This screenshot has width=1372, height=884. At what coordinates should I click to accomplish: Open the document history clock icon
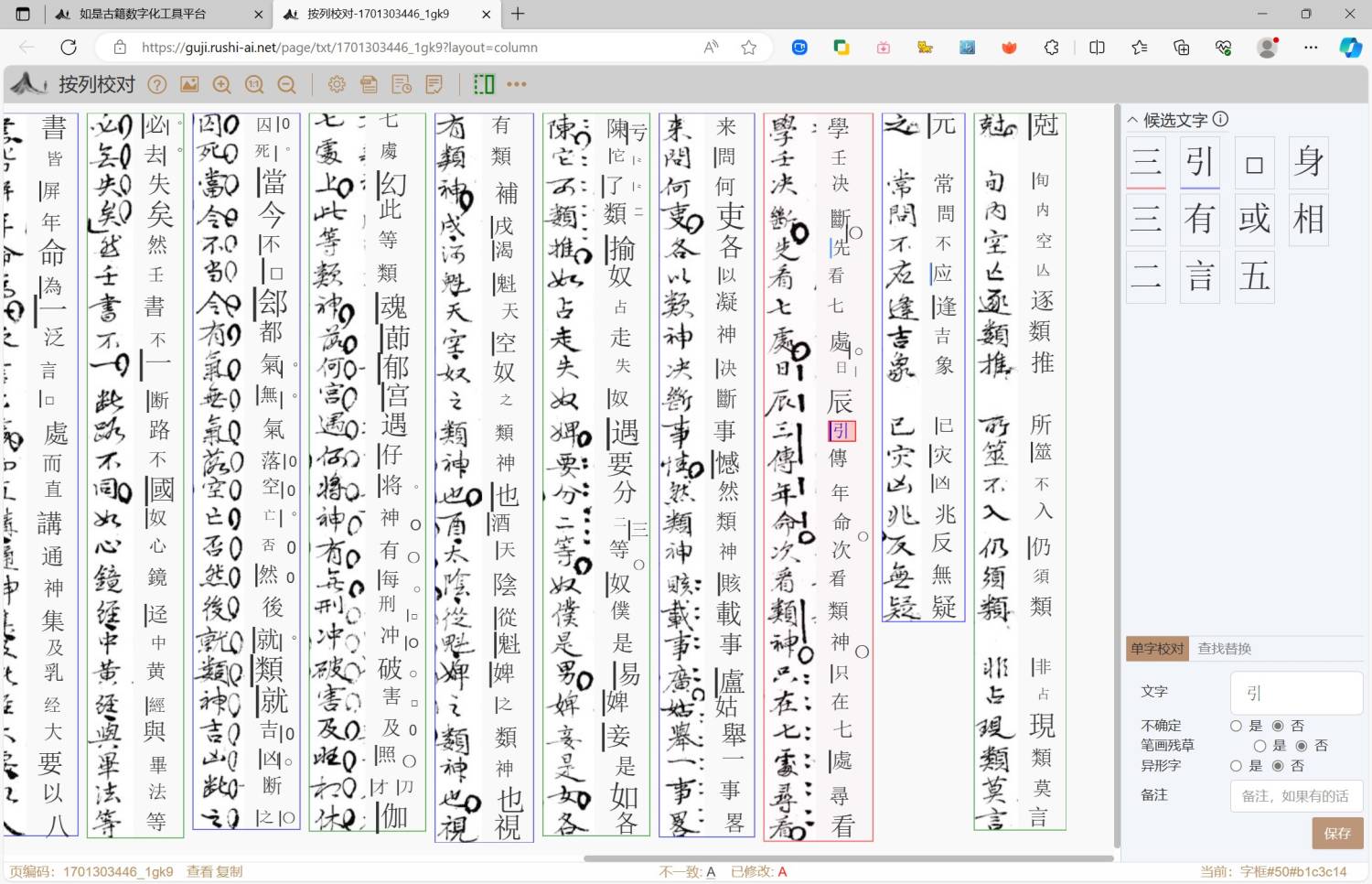(x=402, y=84)
